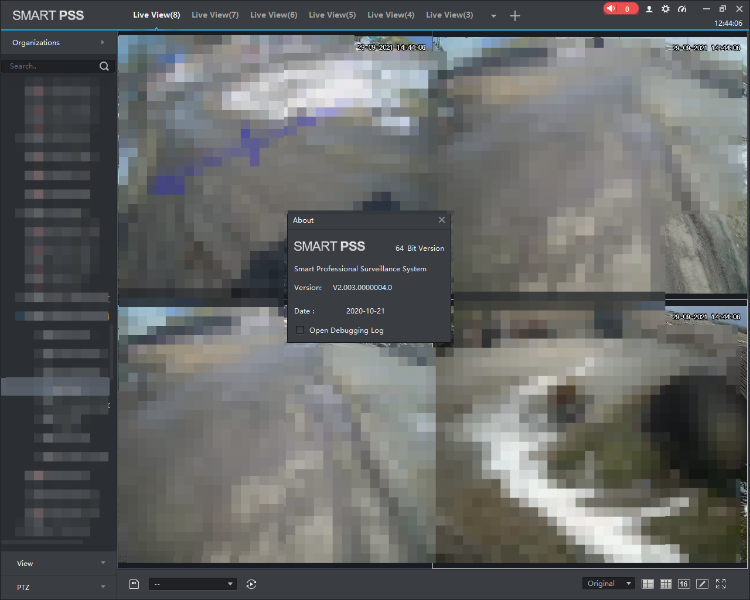Enter full screen mode icon
This screenshot has height=600, width=750.
[x=721, y=584]
